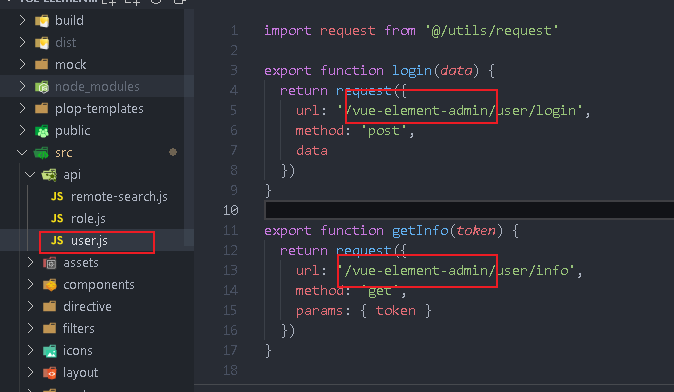Image resolution: width=674 pixels, height=392 pixels.
Task: Expand the plop-templates folder chevron
Action: 22,108
